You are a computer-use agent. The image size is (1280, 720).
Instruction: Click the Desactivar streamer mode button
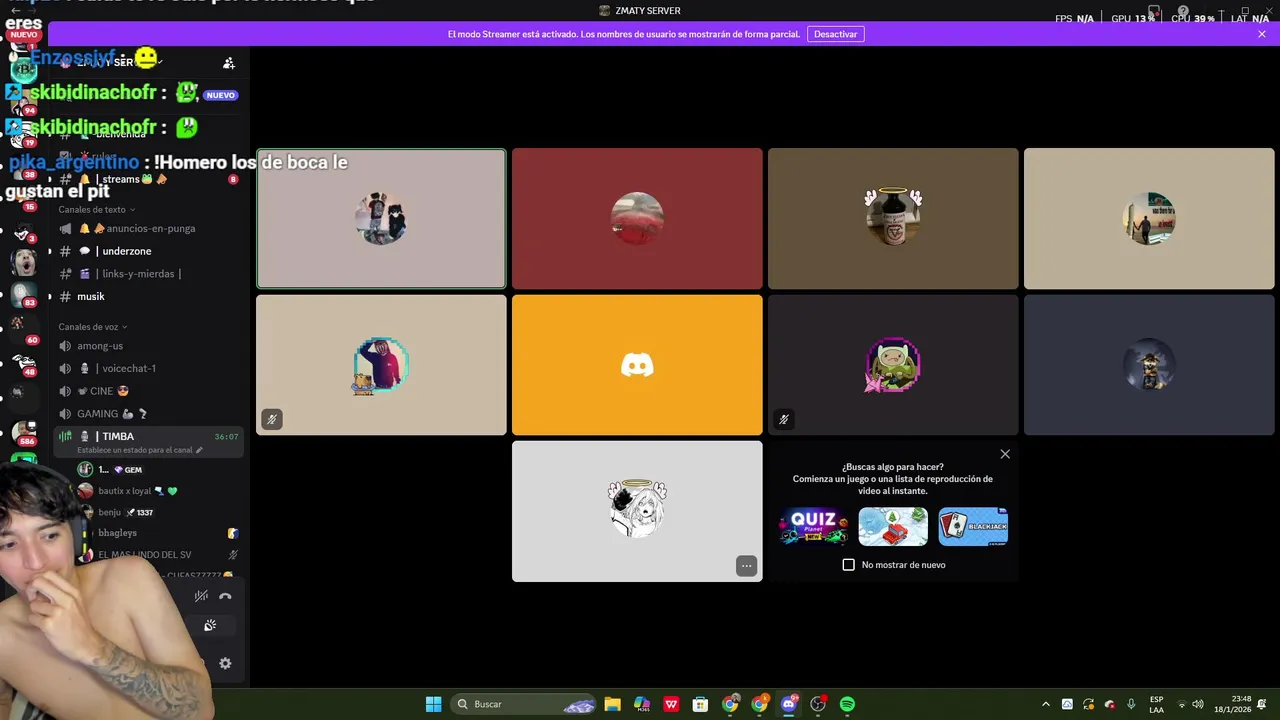coord(835,34)
